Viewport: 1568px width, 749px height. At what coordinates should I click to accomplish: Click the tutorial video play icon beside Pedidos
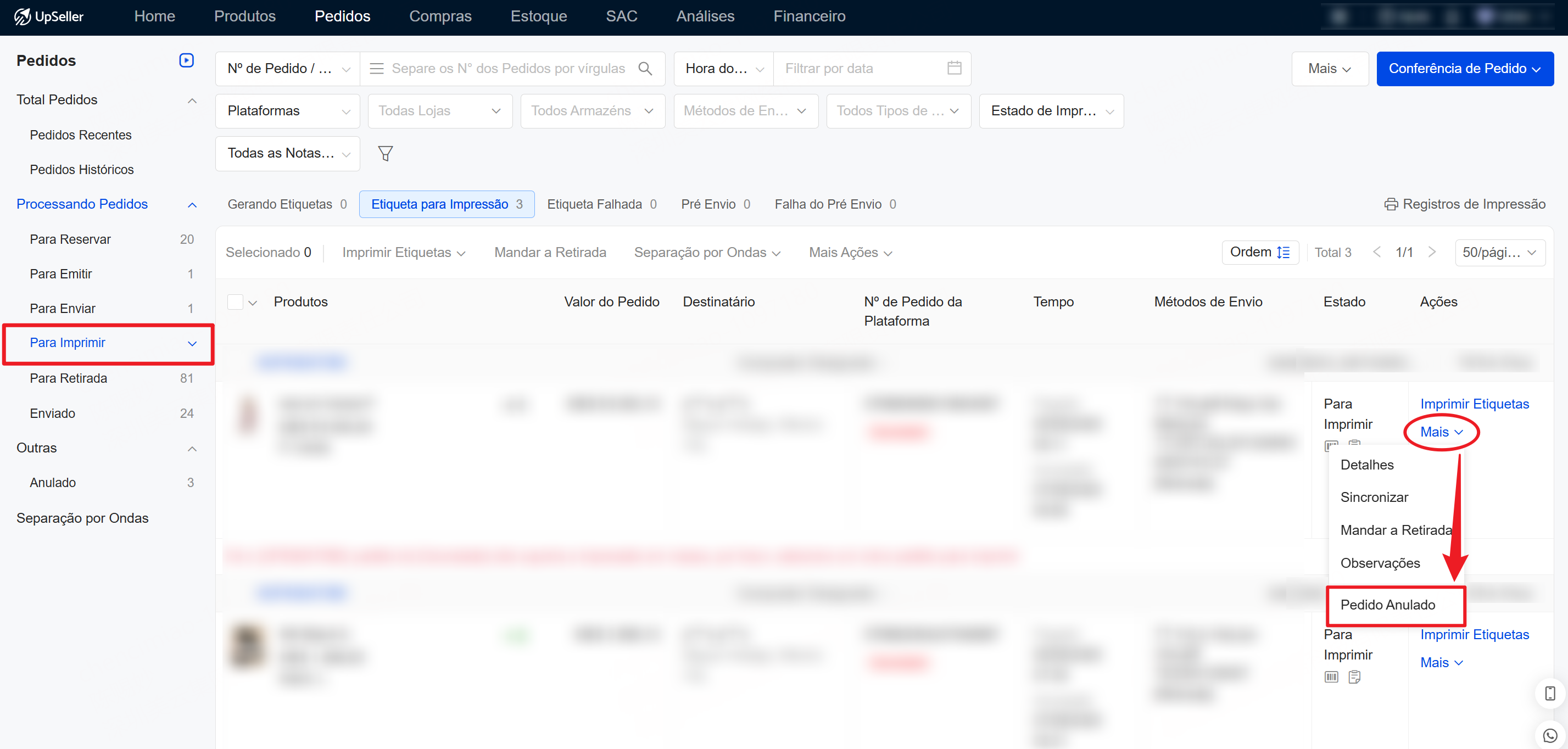pos(186,60)
